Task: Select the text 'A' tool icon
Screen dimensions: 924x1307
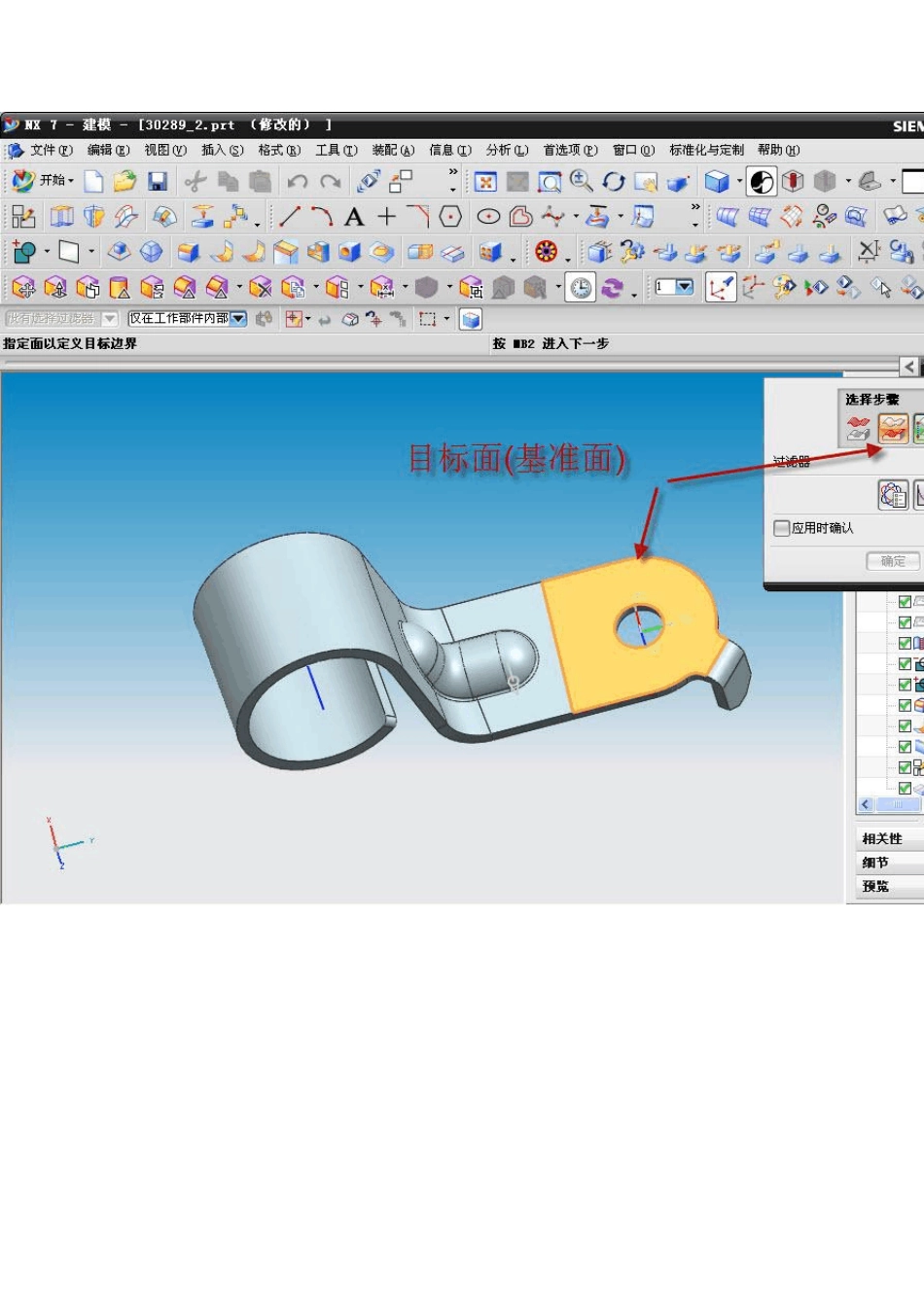Action: pos(354,217)
